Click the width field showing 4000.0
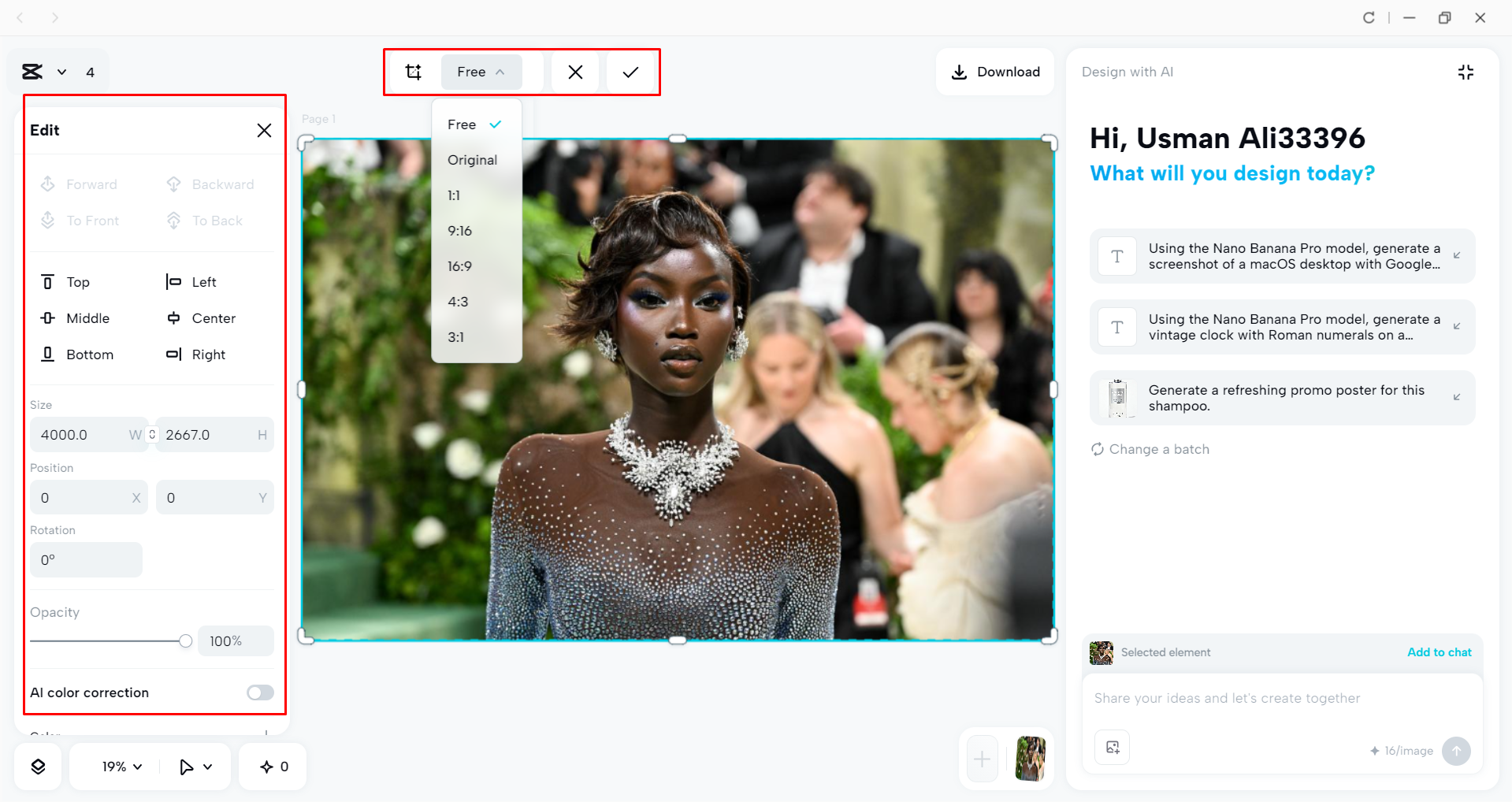Screen dimensions: 1512x802 coord(87,435)
